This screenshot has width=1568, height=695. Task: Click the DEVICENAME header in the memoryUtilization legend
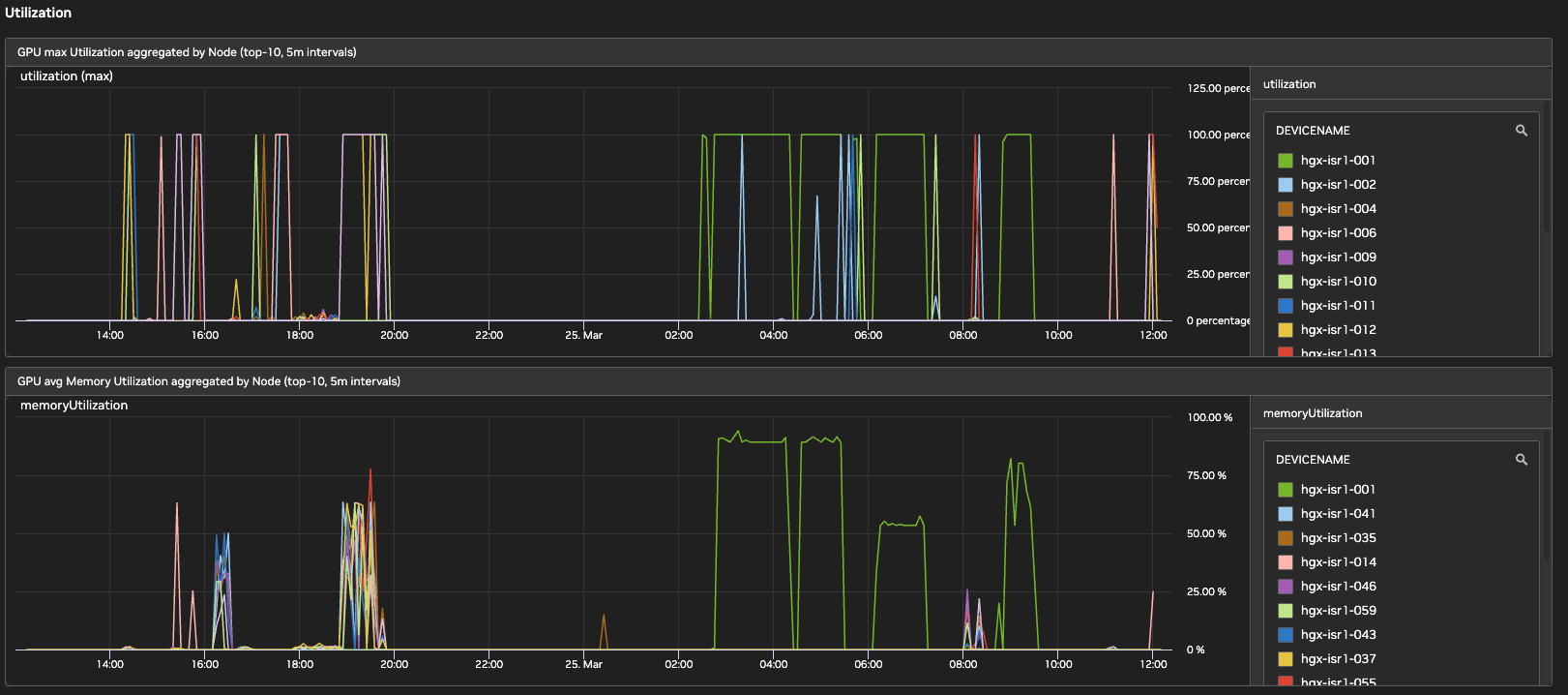click(x=1313, y=460)
